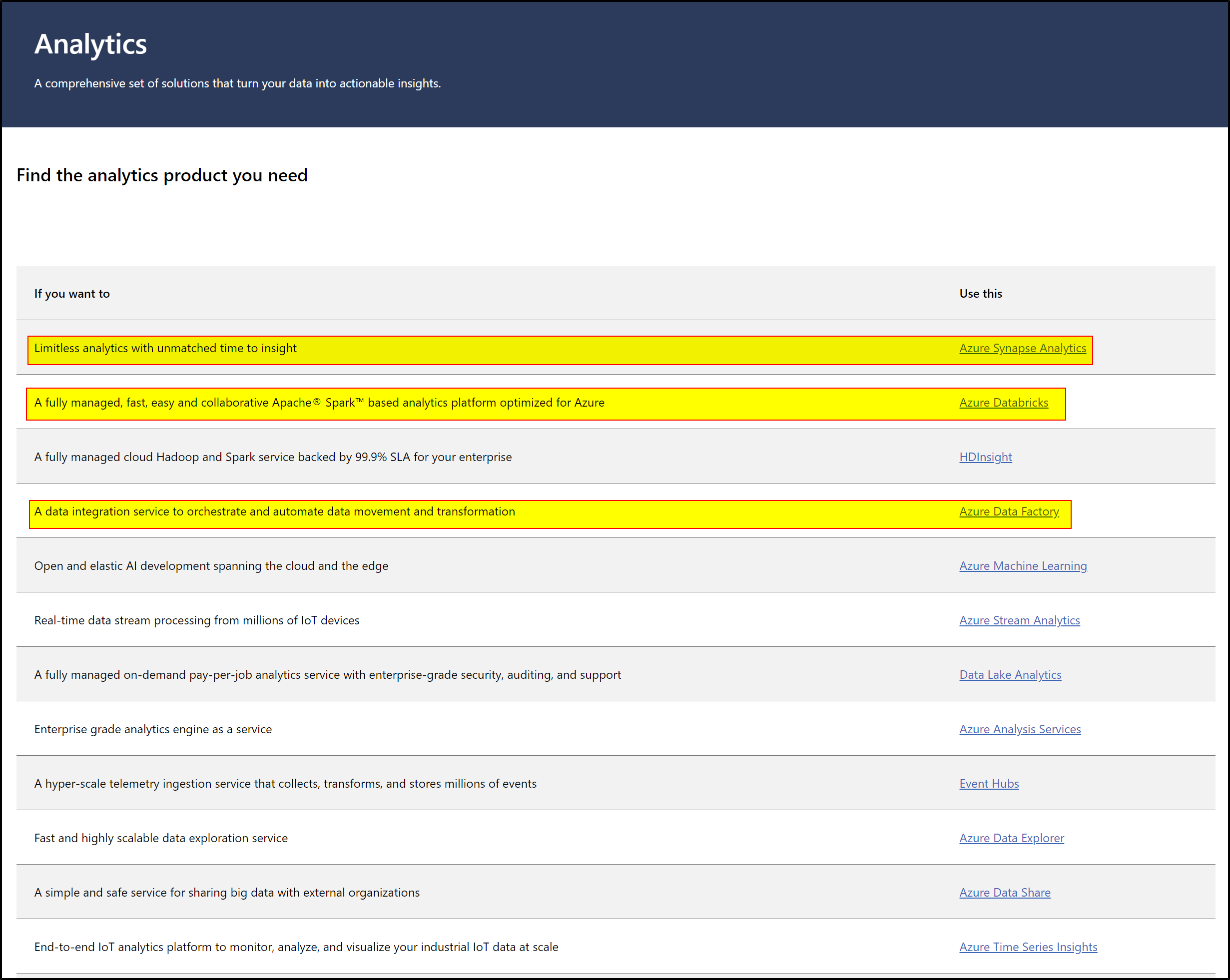The image size is (1230, 980).
Task: Click the Apache Spark based analytics platform description
Action: pos(319,403)
